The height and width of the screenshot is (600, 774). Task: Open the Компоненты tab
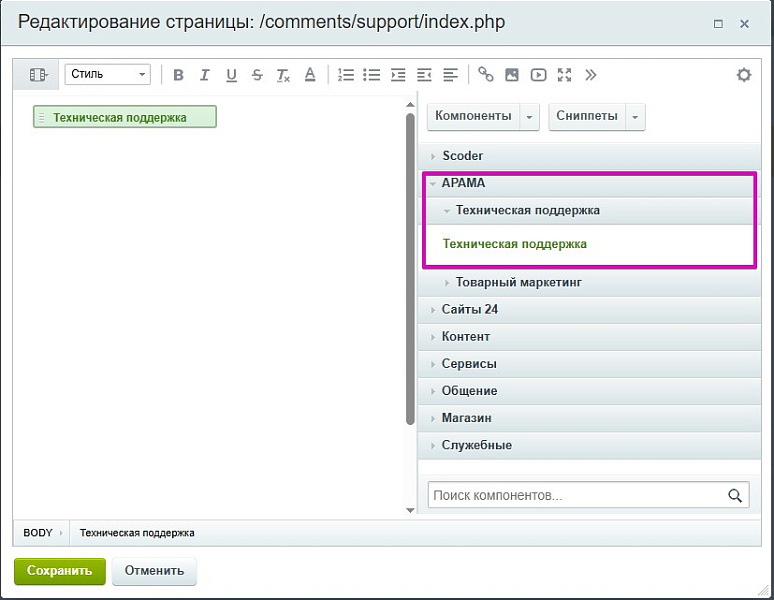click(473, 116)
